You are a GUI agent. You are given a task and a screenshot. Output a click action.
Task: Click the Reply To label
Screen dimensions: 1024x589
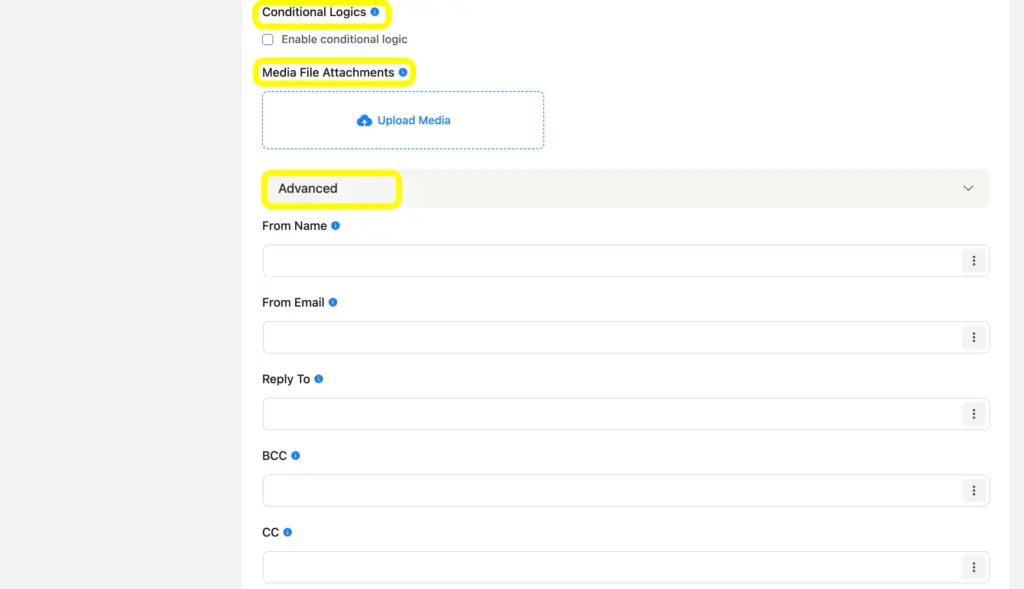coord(286,379)
